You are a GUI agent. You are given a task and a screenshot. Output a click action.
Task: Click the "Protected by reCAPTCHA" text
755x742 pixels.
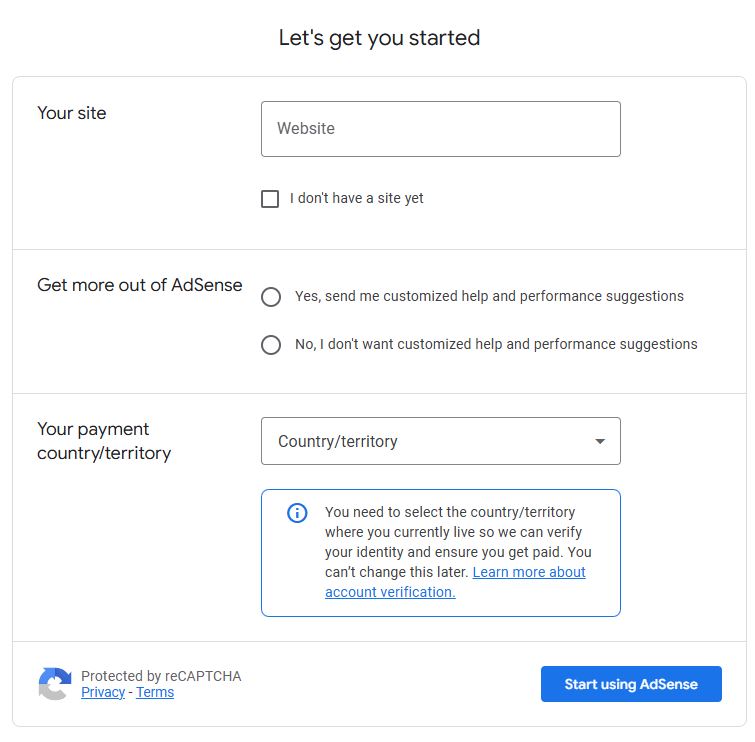pyautogui.click(x=161, y=676)
